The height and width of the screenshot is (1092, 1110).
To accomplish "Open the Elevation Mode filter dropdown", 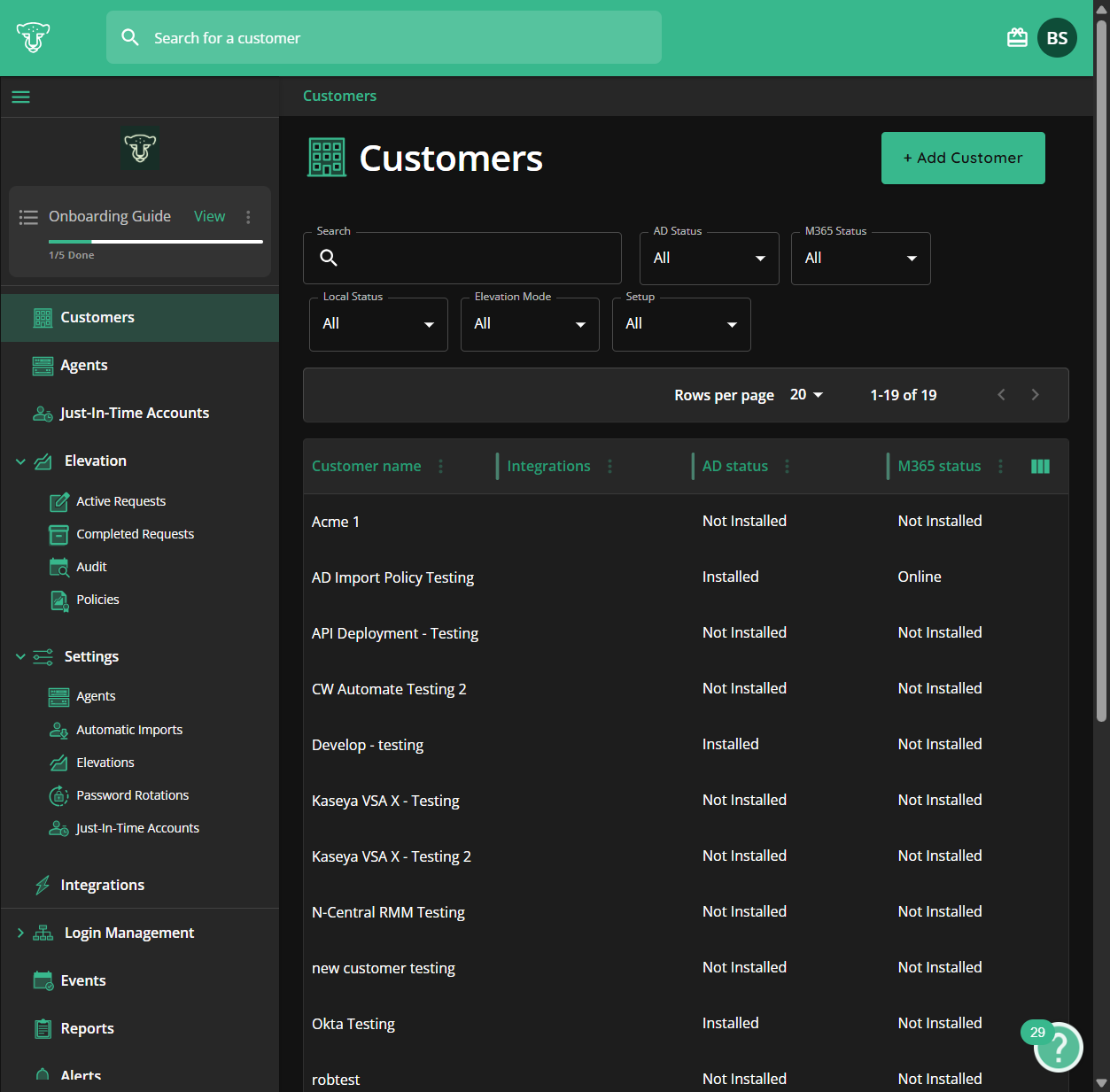I will (x=530, y=324).
